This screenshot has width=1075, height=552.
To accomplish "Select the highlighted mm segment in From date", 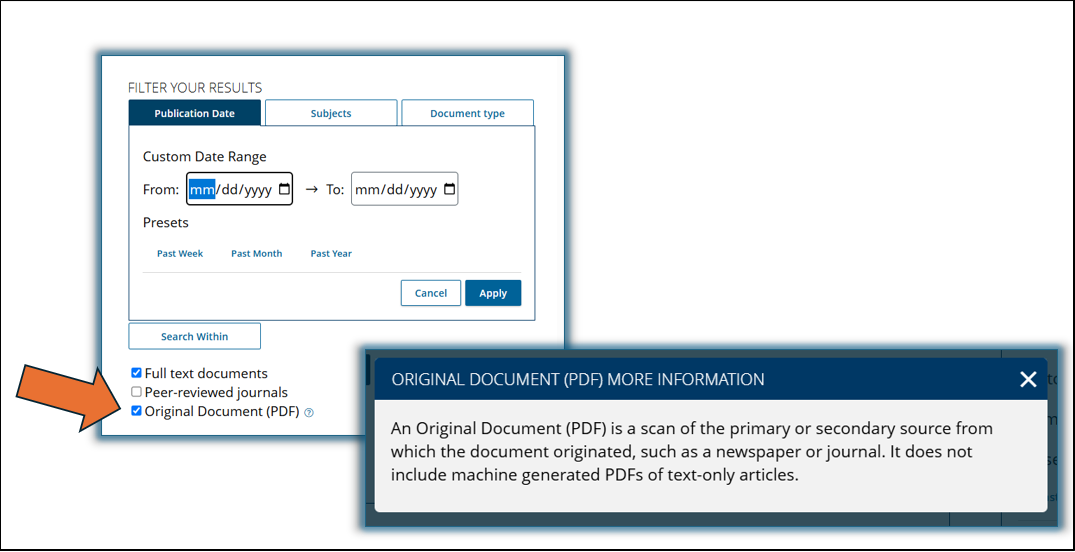I will (202, 189).
